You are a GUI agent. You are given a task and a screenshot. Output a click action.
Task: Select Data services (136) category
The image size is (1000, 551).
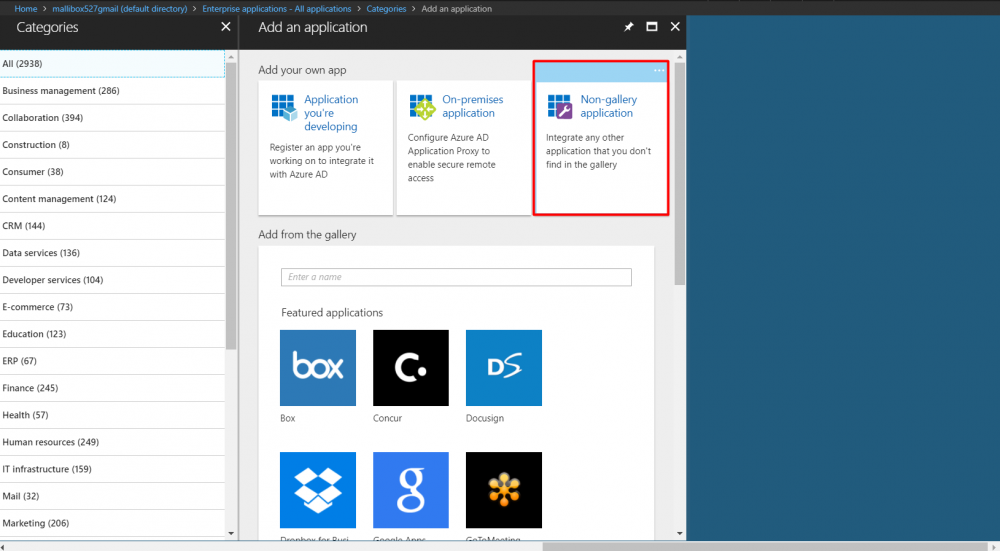(x=112, y=253)
